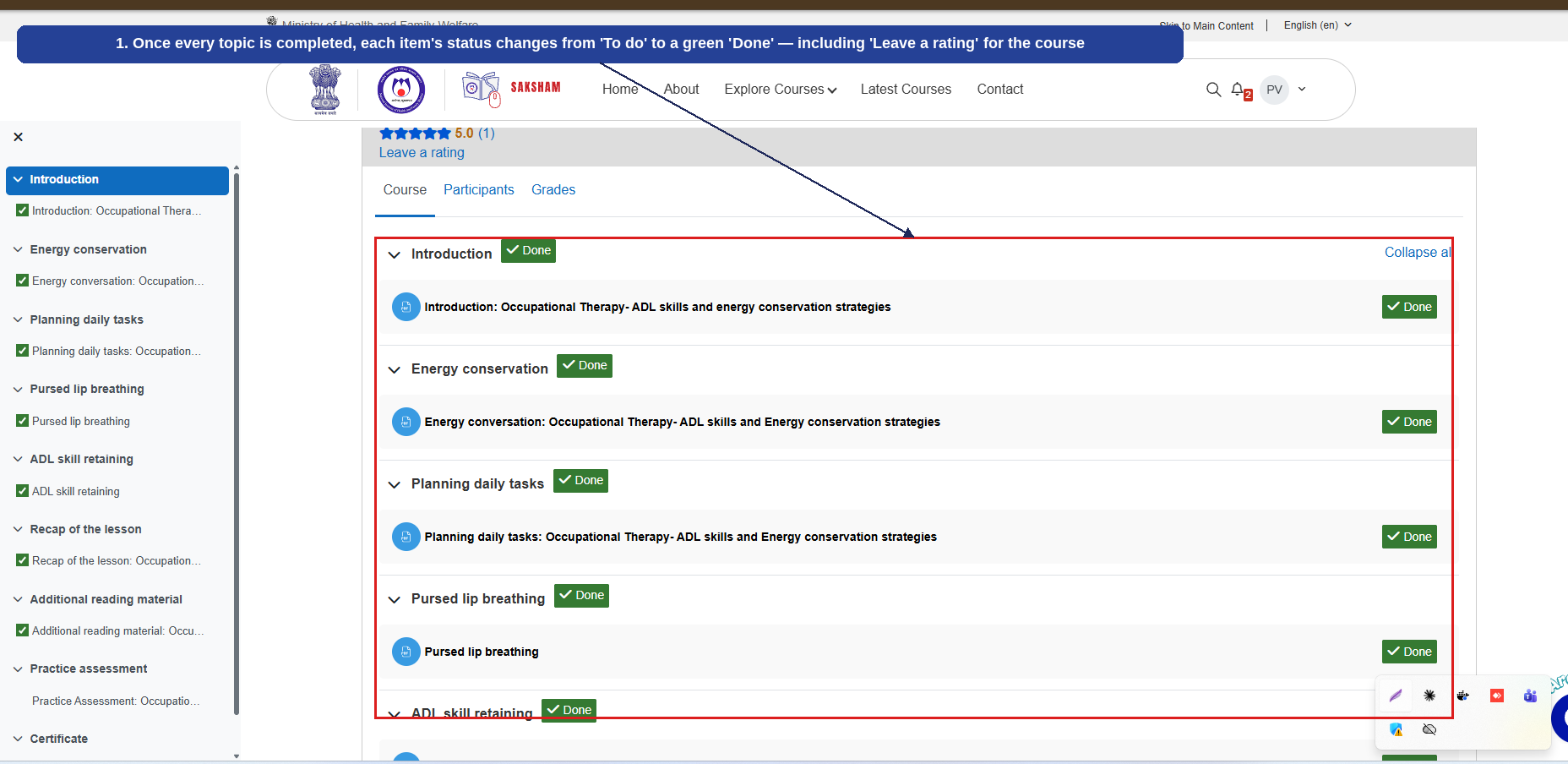The height and width of the screenshot is (764, 1568).
Task: Select the Course tab
Action: click(405, 190)
